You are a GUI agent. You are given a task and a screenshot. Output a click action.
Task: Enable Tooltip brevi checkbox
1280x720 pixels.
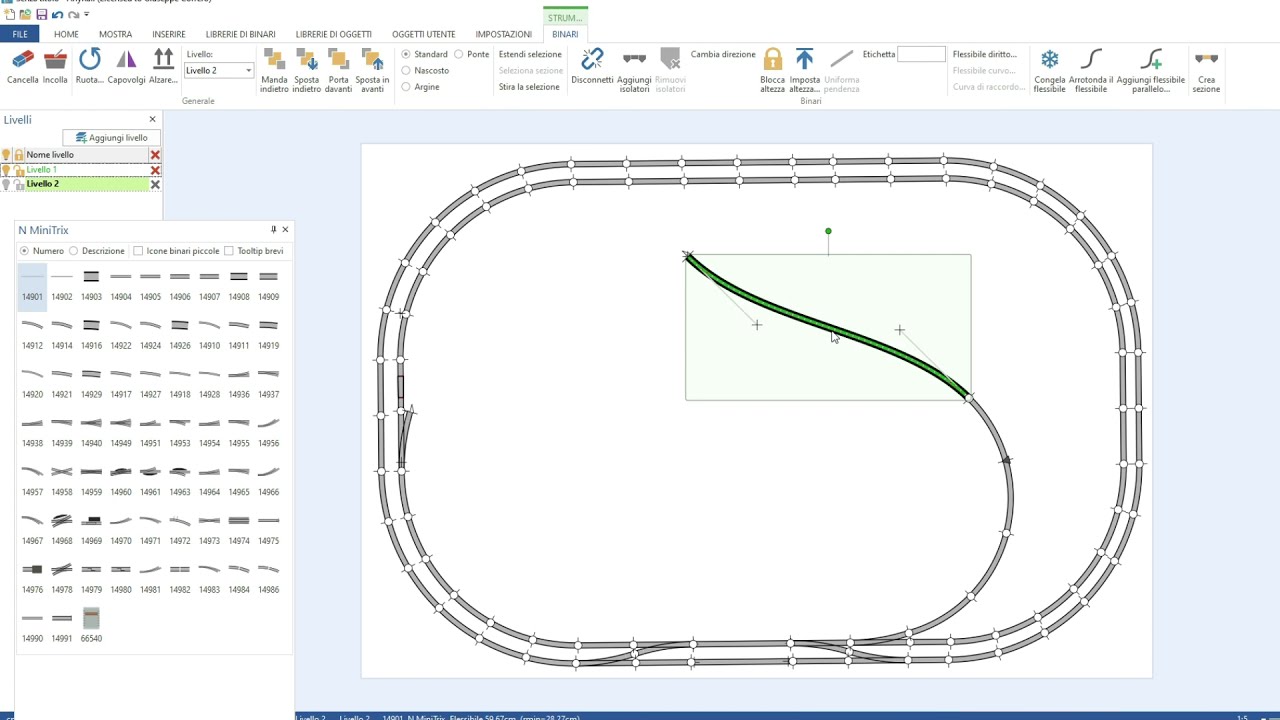tap(229, 251)
